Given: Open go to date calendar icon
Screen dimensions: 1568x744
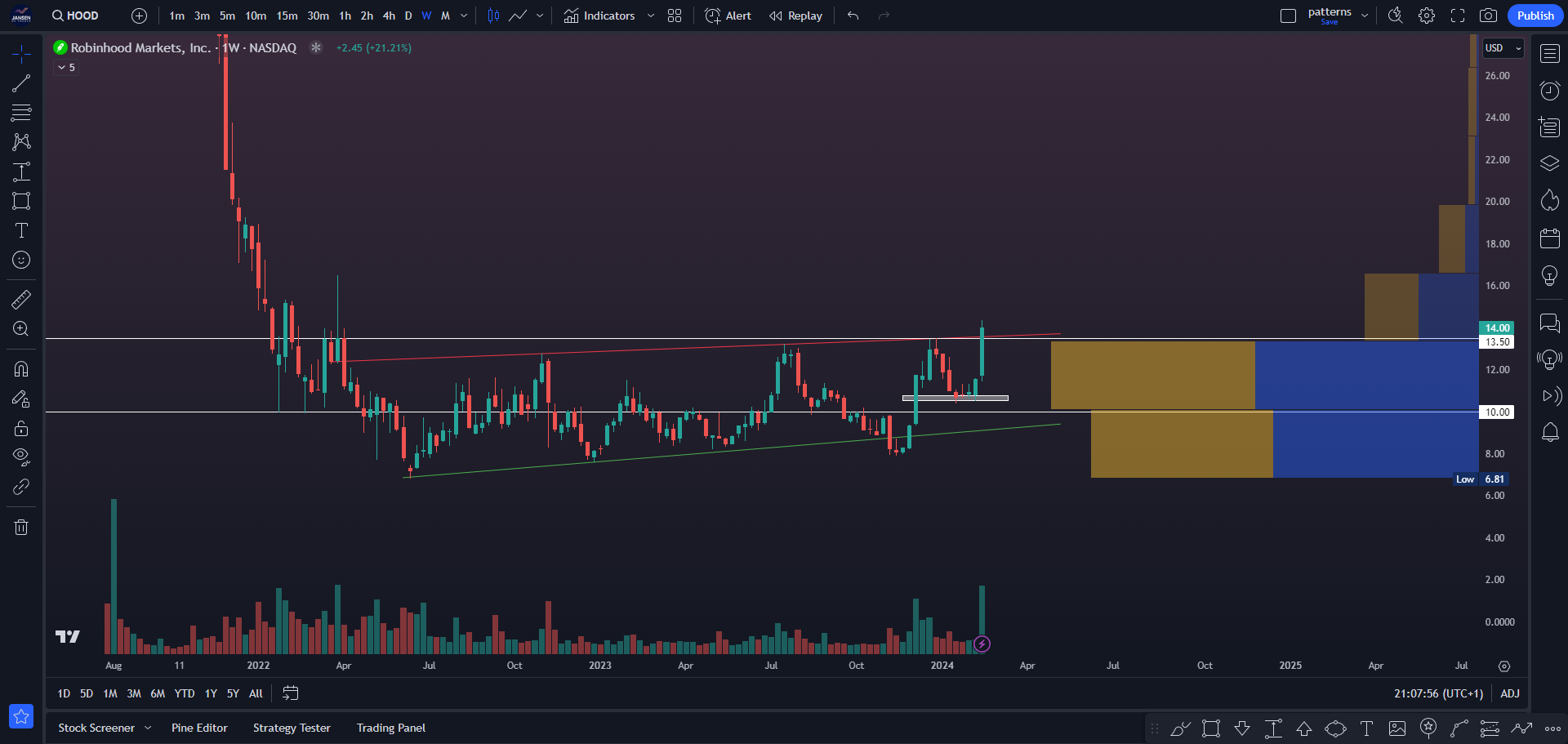Looking at the screenshot, I should coord(291,693).
